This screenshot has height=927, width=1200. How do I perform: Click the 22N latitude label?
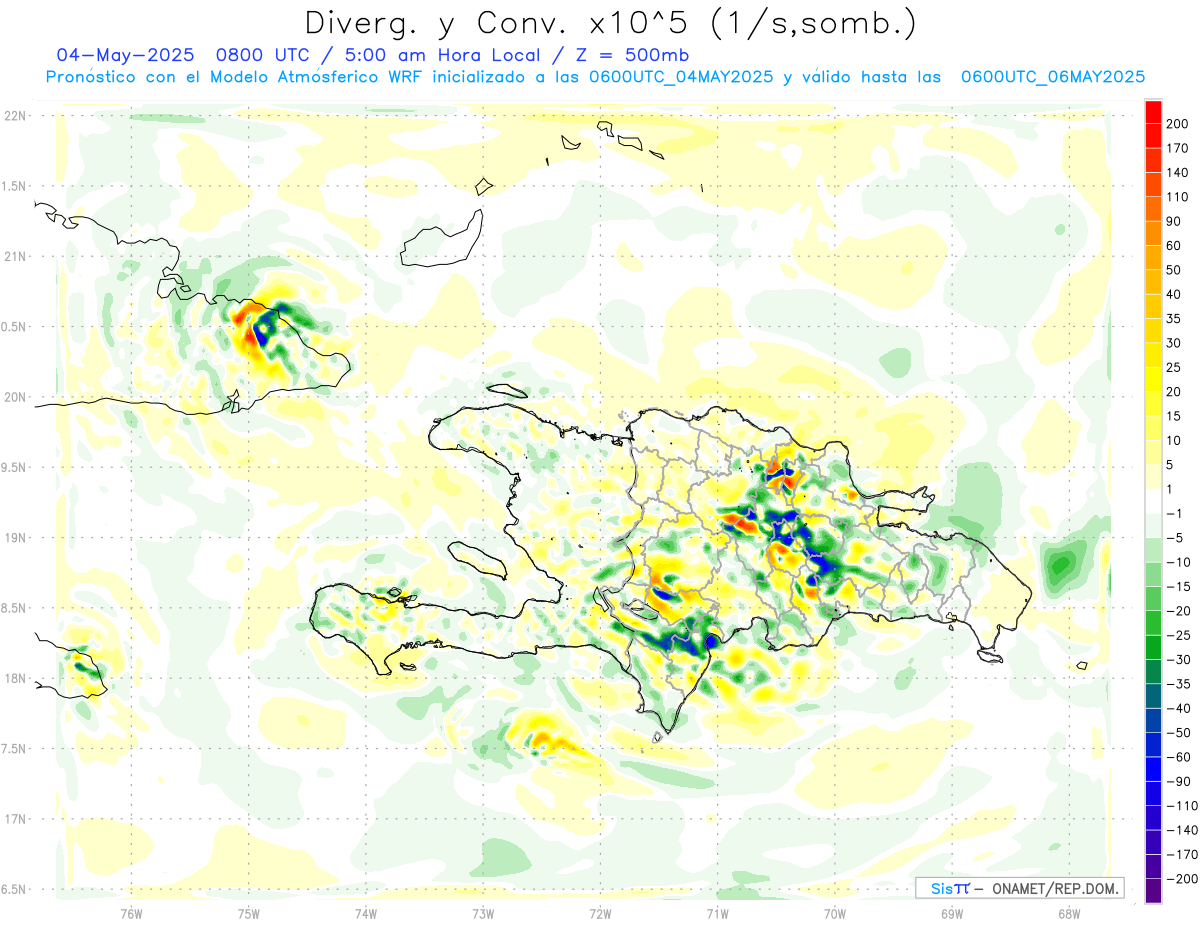[x=15, y=116]
